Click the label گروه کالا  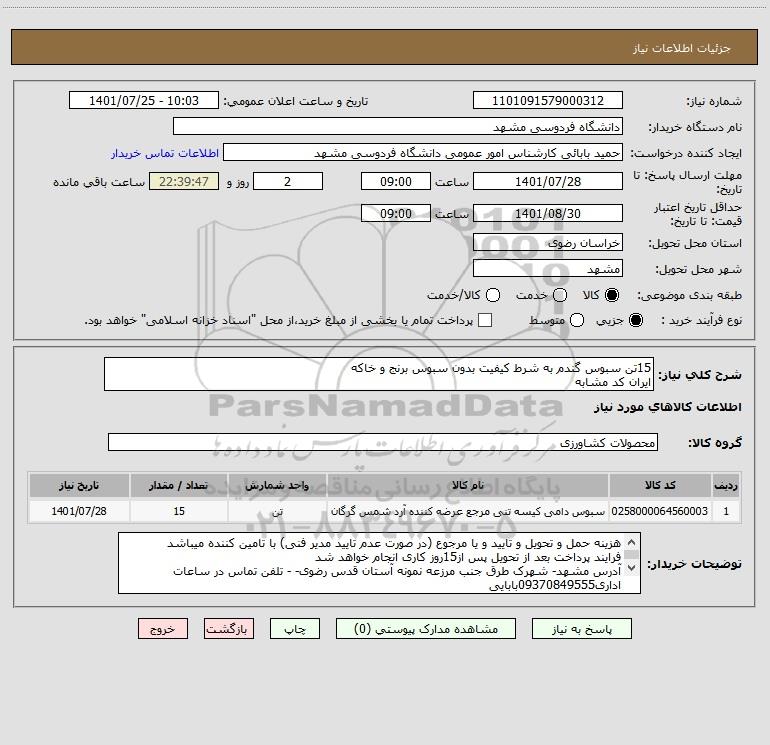tap(715, 443)
